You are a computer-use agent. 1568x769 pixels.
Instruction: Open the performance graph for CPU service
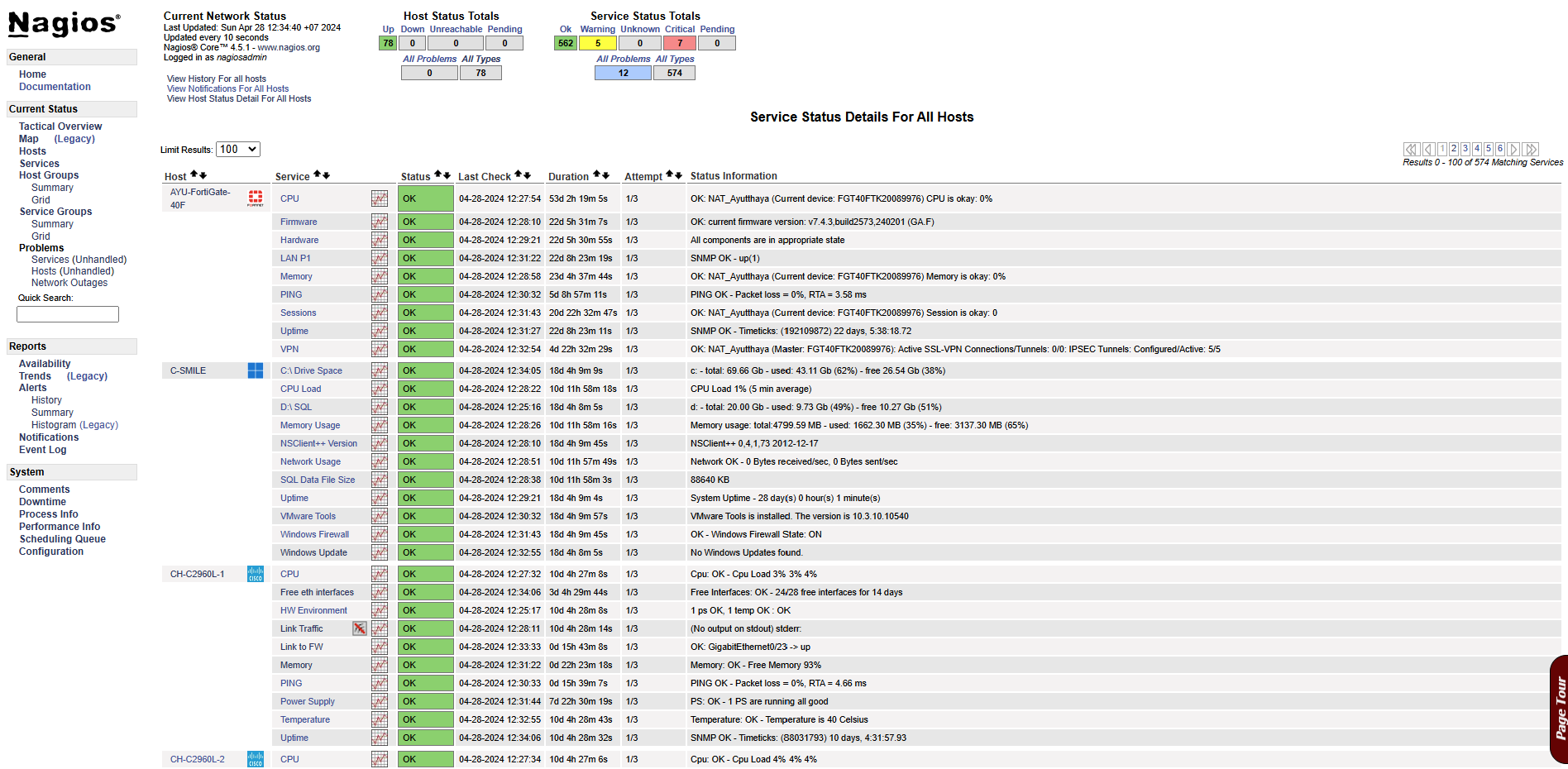point(380,198)
